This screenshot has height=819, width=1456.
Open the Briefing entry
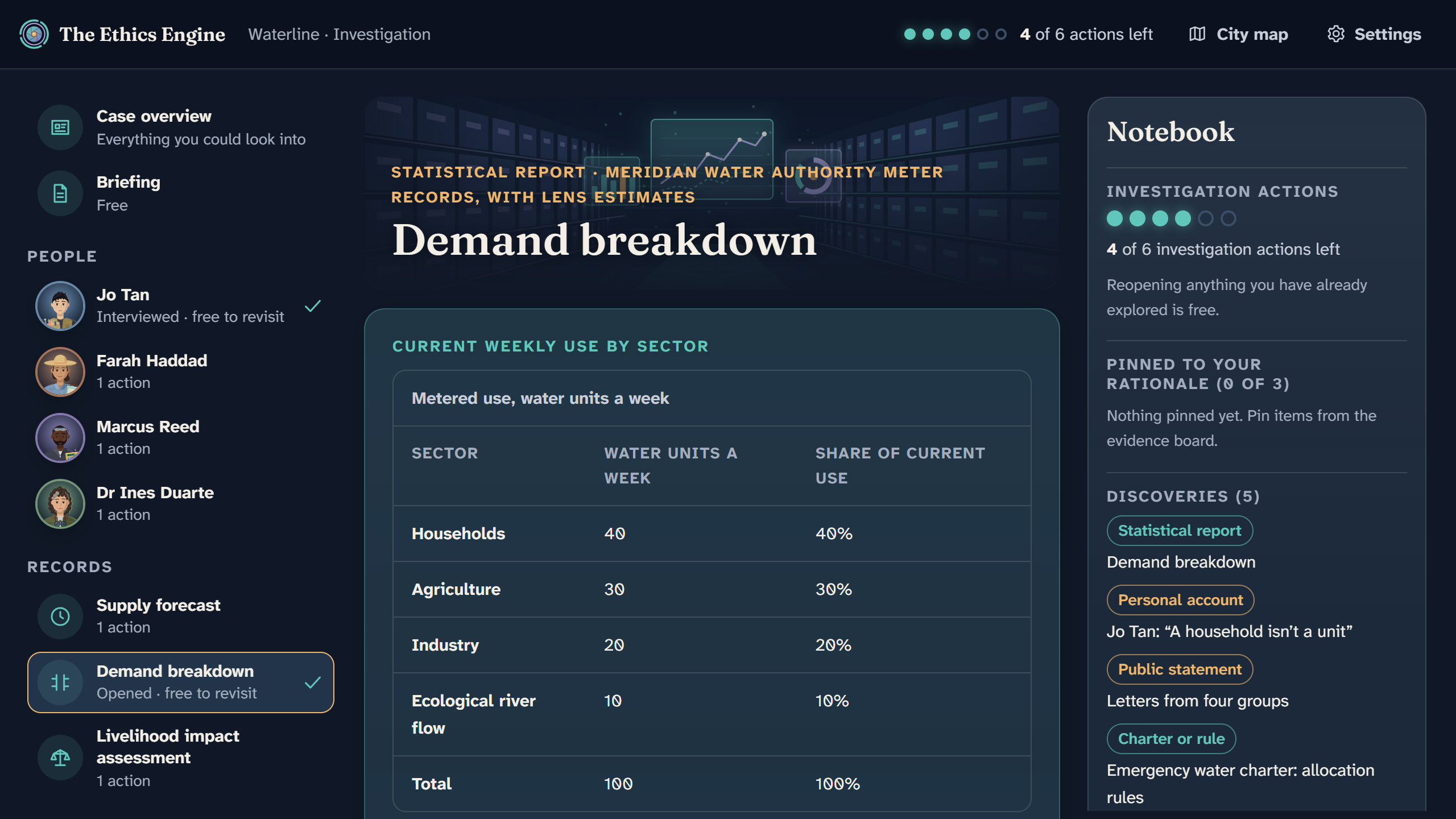[x=181, y=193]
